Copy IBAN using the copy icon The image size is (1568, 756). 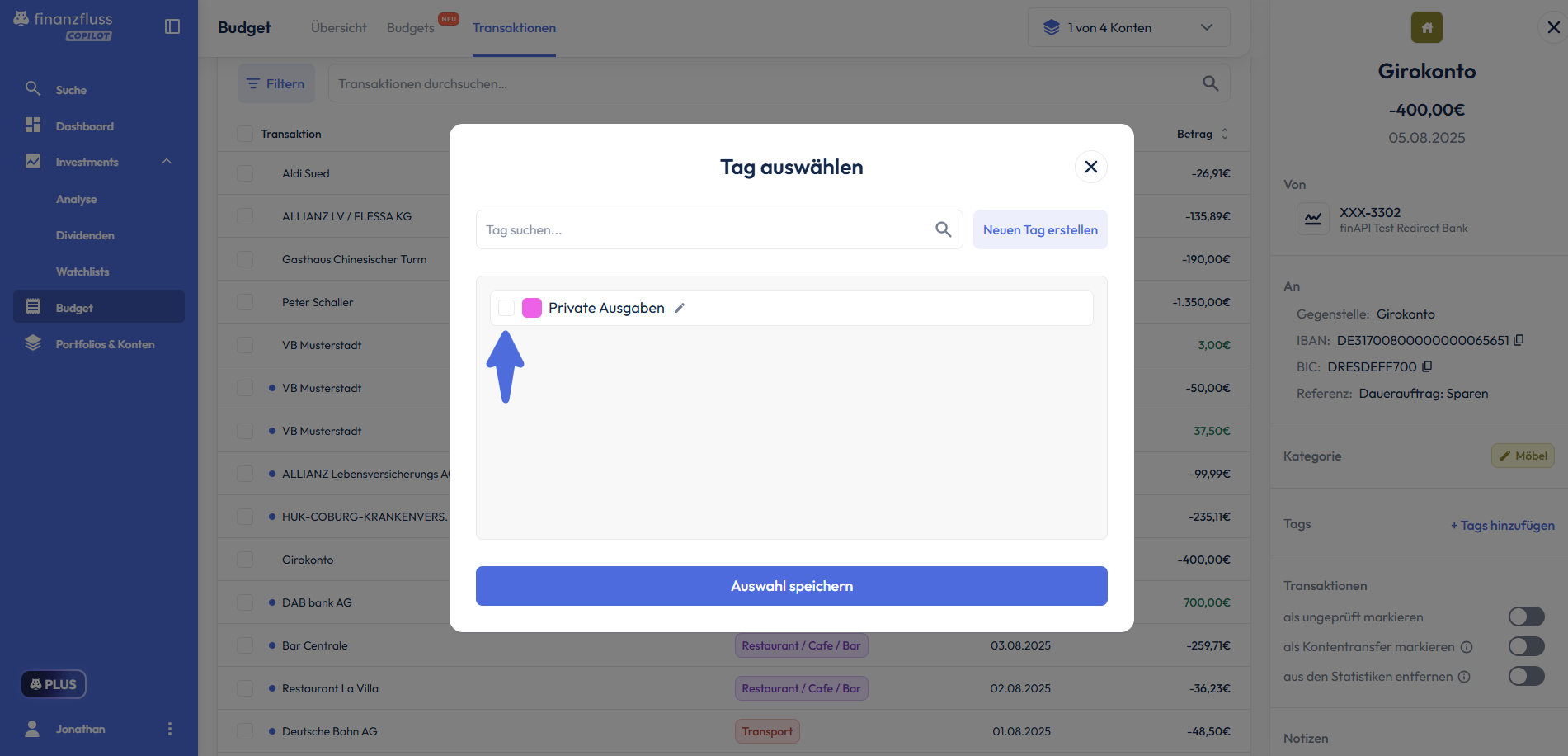click(x=1519, y=340)
